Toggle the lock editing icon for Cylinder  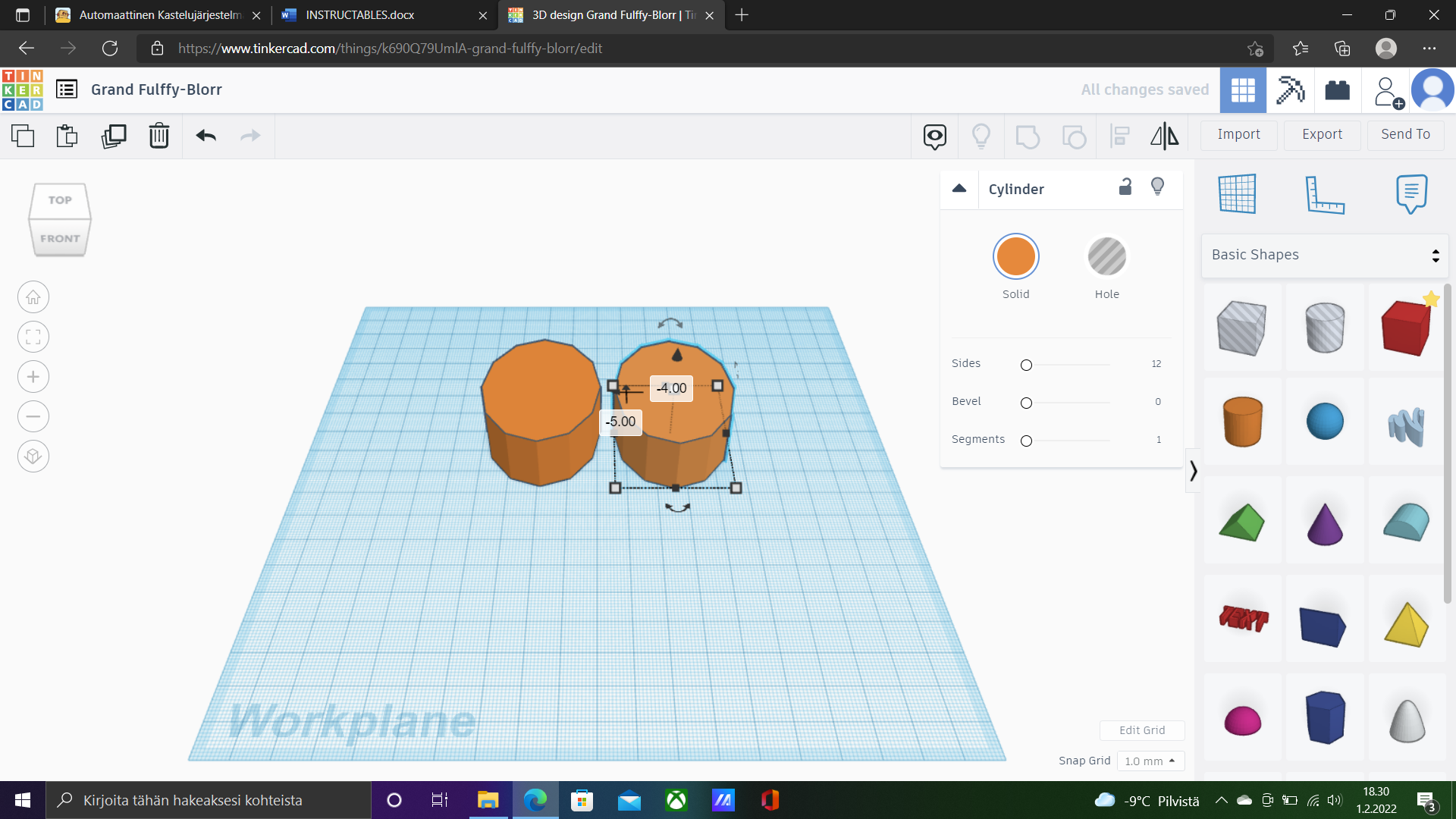point(1125,187)
